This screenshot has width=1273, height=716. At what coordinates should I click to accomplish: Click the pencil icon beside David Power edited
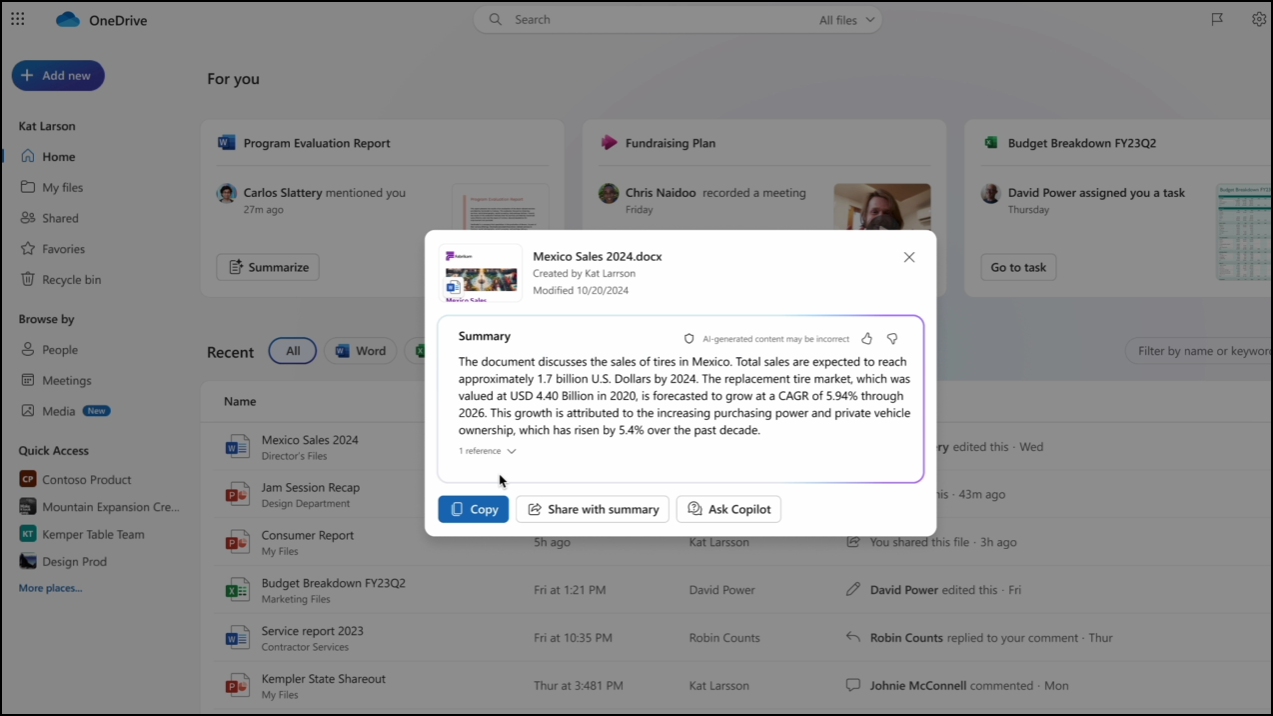pos(853,590)
